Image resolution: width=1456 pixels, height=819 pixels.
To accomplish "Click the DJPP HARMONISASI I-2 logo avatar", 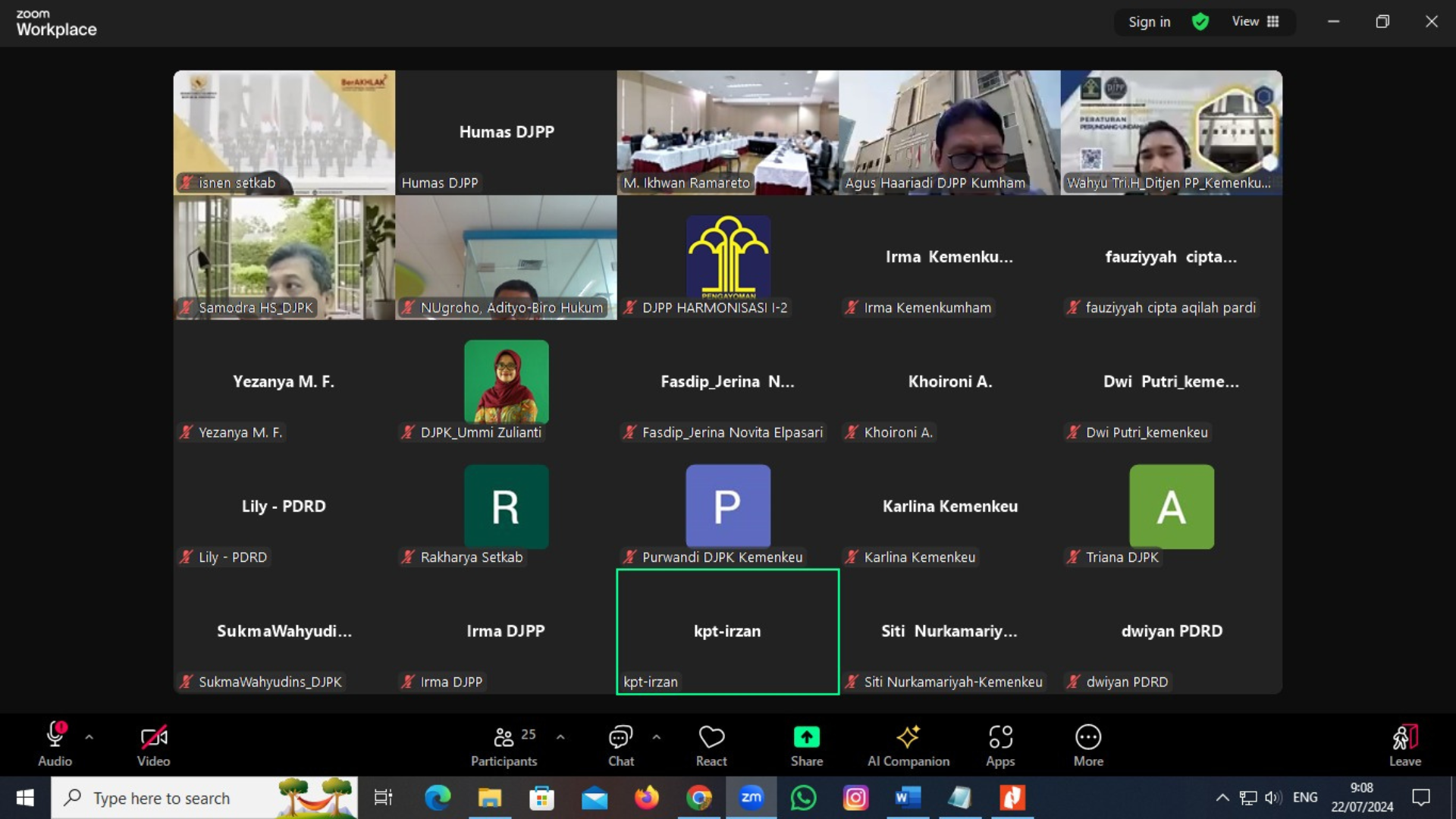I will pyautogui.click(x=728, y=257).
